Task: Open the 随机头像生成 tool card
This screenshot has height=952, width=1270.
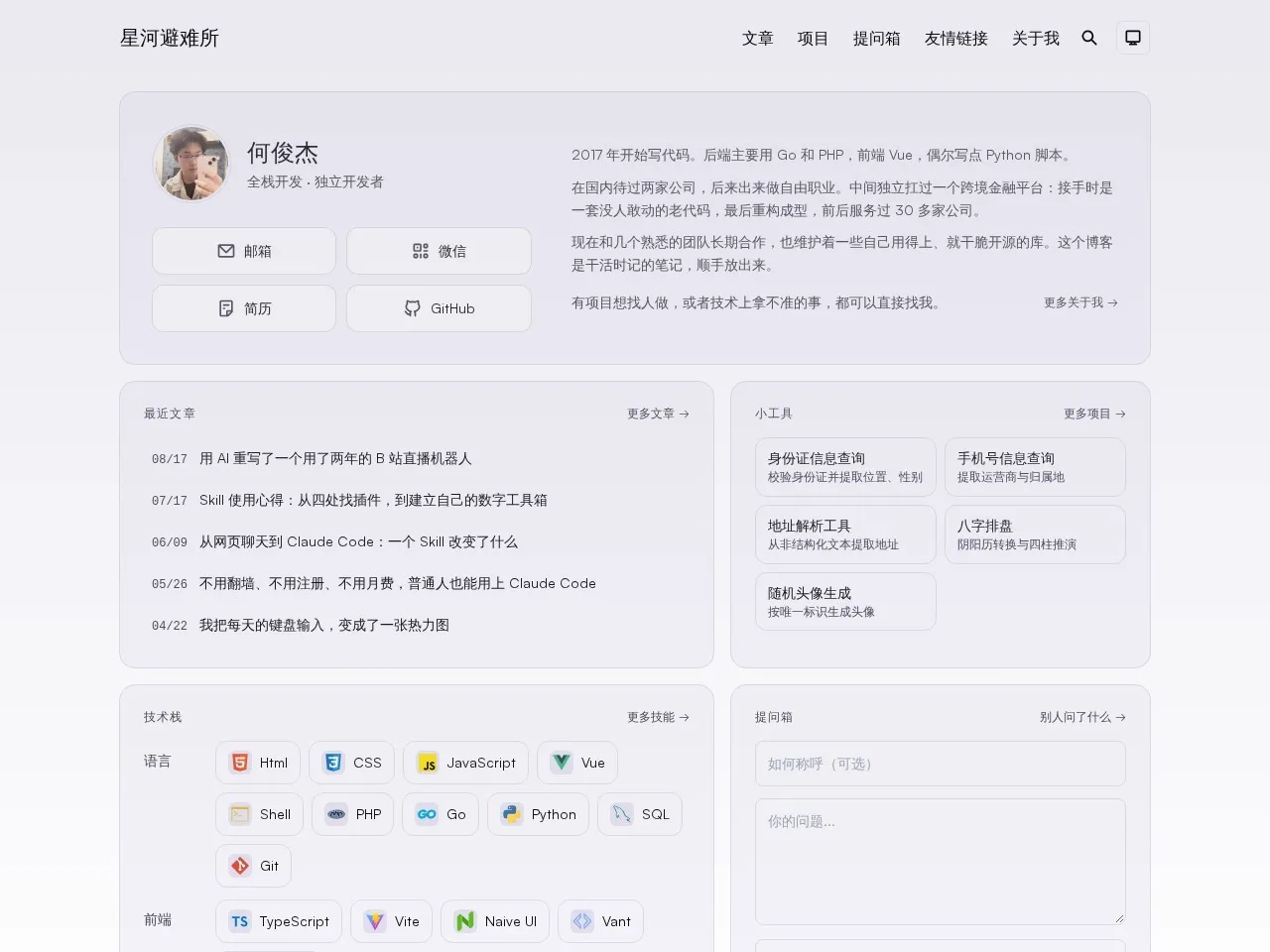Action: pyautogui.click(x=845, y=602)
